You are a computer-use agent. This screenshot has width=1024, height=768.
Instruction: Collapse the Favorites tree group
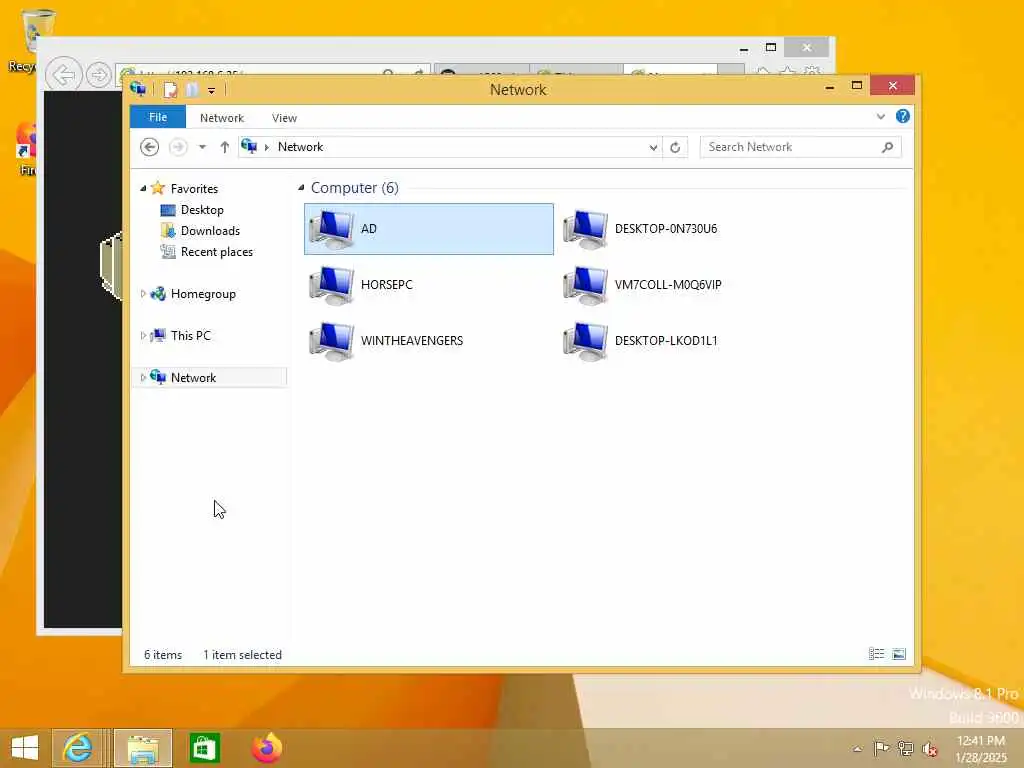143,189
